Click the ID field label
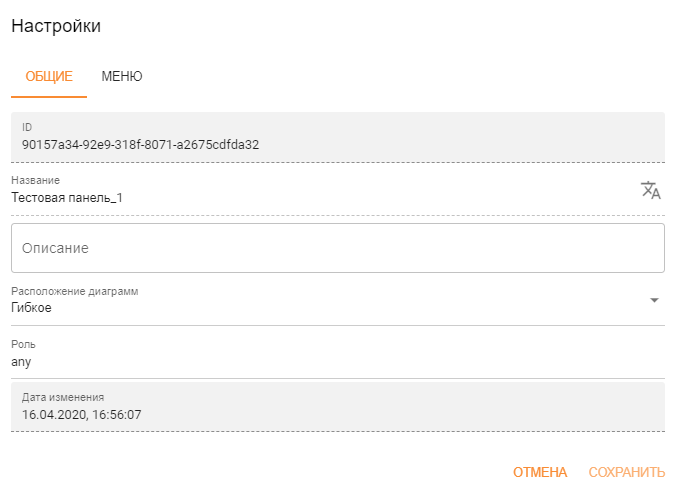677x493 pixels. [x=27, y=127]
